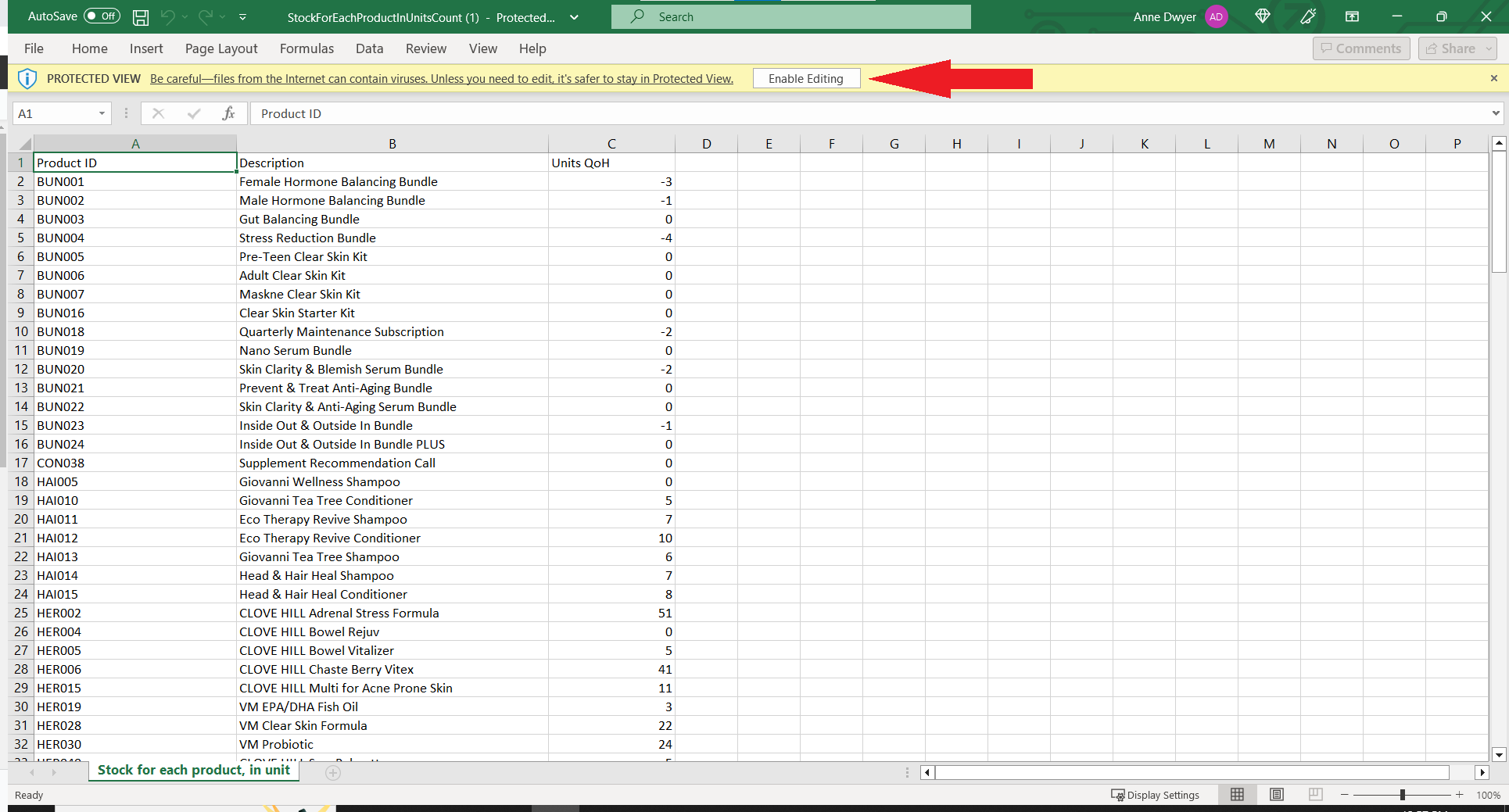
Task: Open the Review tab
Action: point(426,48)
